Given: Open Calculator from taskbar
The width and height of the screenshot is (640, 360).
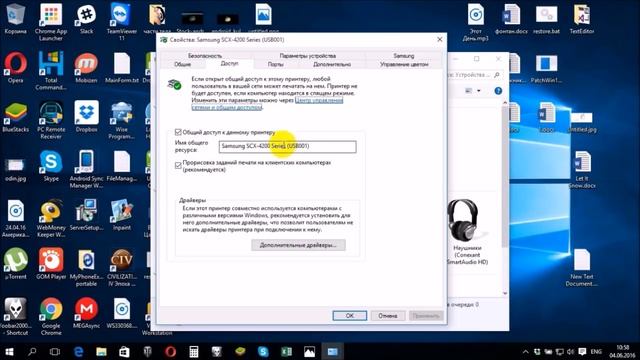Looking at the screenshot, I should click(x=193, y=351).
